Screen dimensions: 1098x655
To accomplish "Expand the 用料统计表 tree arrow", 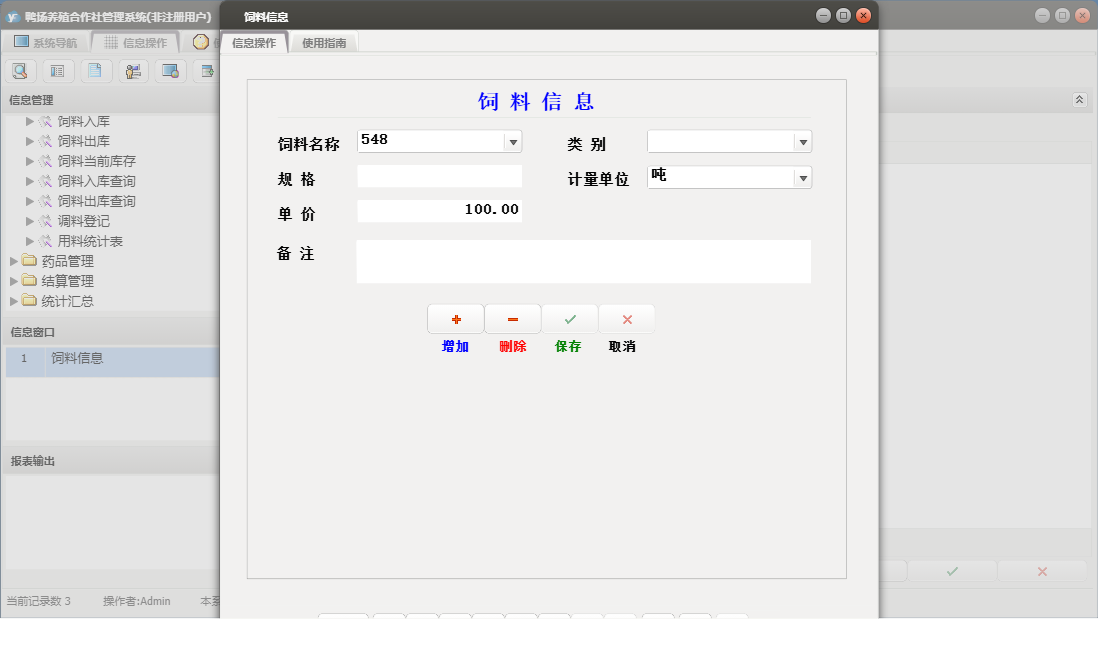I will tap(29, 241).
